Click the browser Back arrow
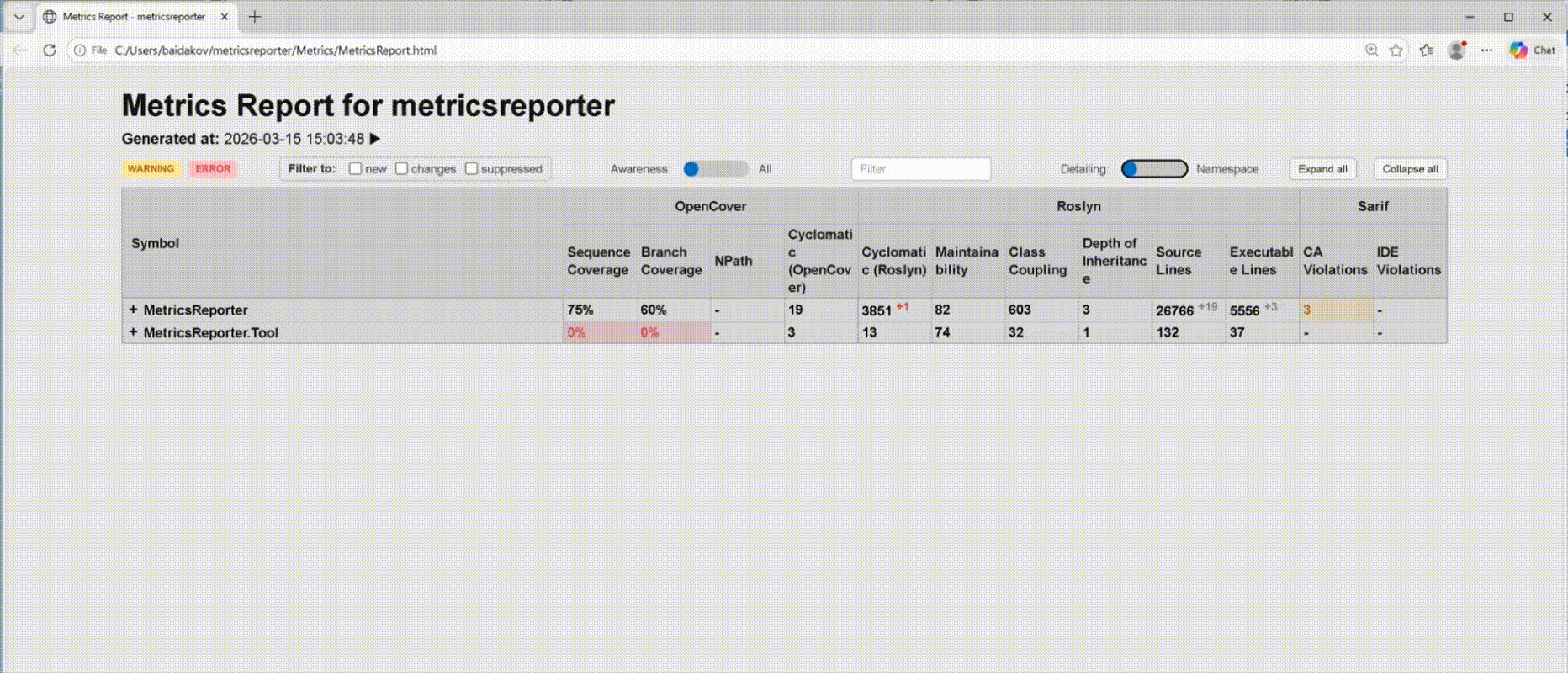This screenshot has width=1568, height=673. 19,50
